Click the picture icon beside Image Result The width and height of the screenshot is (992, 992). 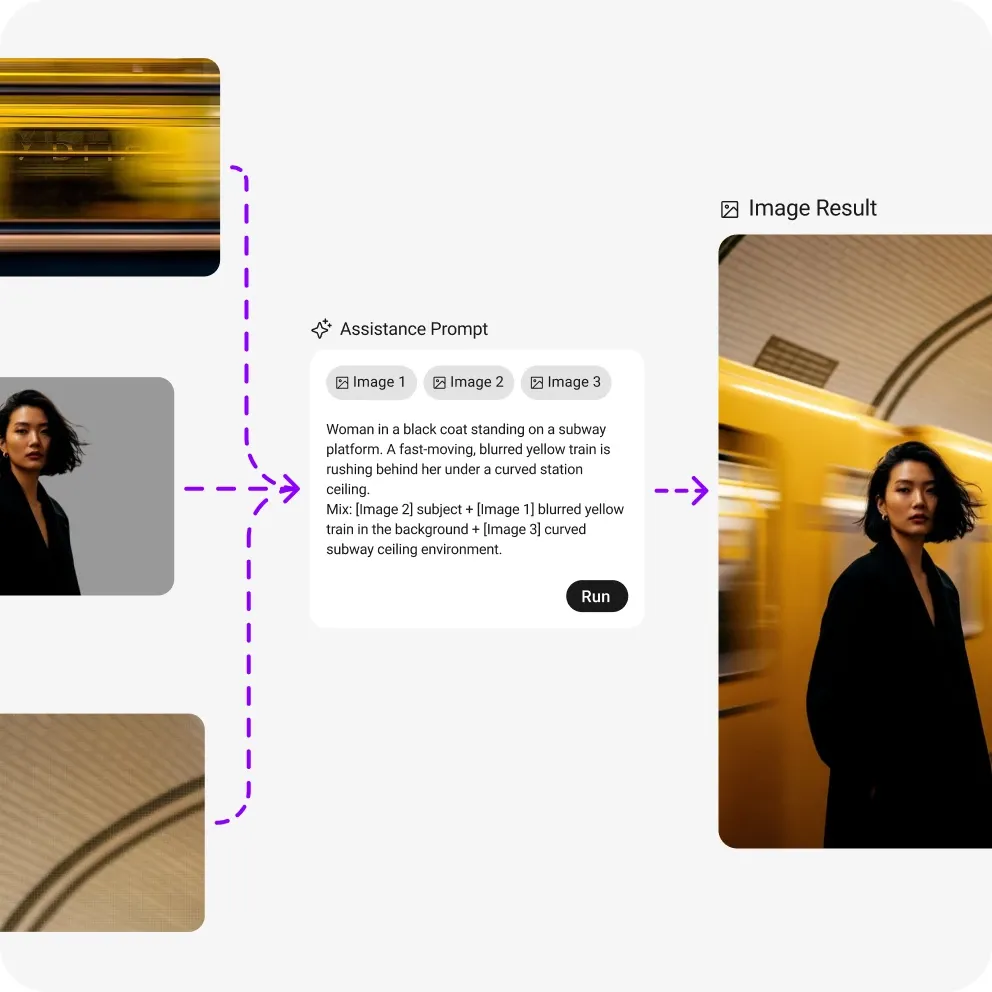pyautogui.click(x=729, y=209)
